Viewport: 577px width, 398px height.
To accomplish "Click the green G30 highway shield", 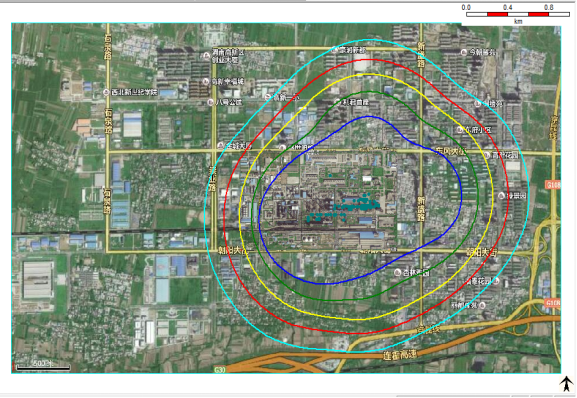I will [220, 370].
